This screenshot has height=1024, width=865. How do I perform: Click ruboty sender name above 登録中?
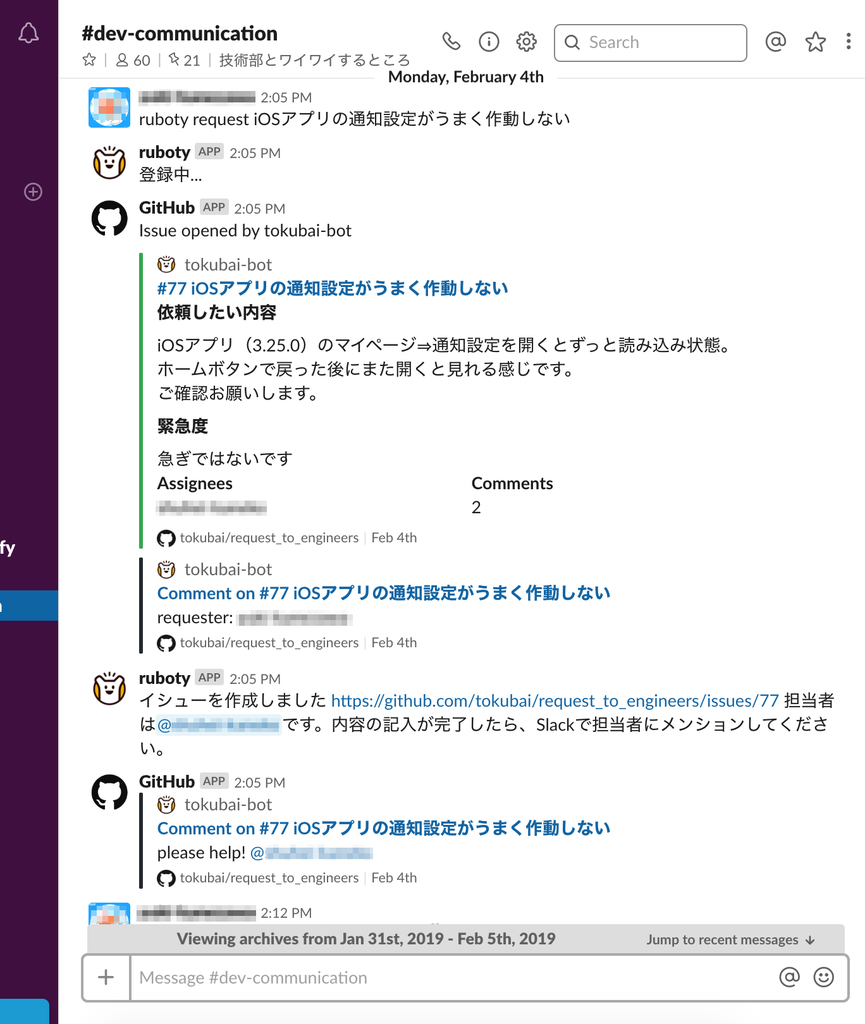165,152
